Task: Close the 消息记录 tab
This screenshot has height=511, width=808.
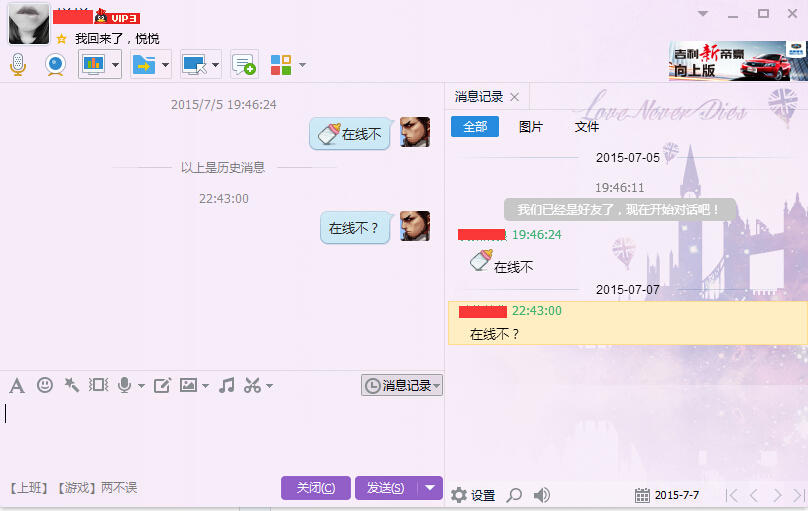Action: tap(514, 97)
